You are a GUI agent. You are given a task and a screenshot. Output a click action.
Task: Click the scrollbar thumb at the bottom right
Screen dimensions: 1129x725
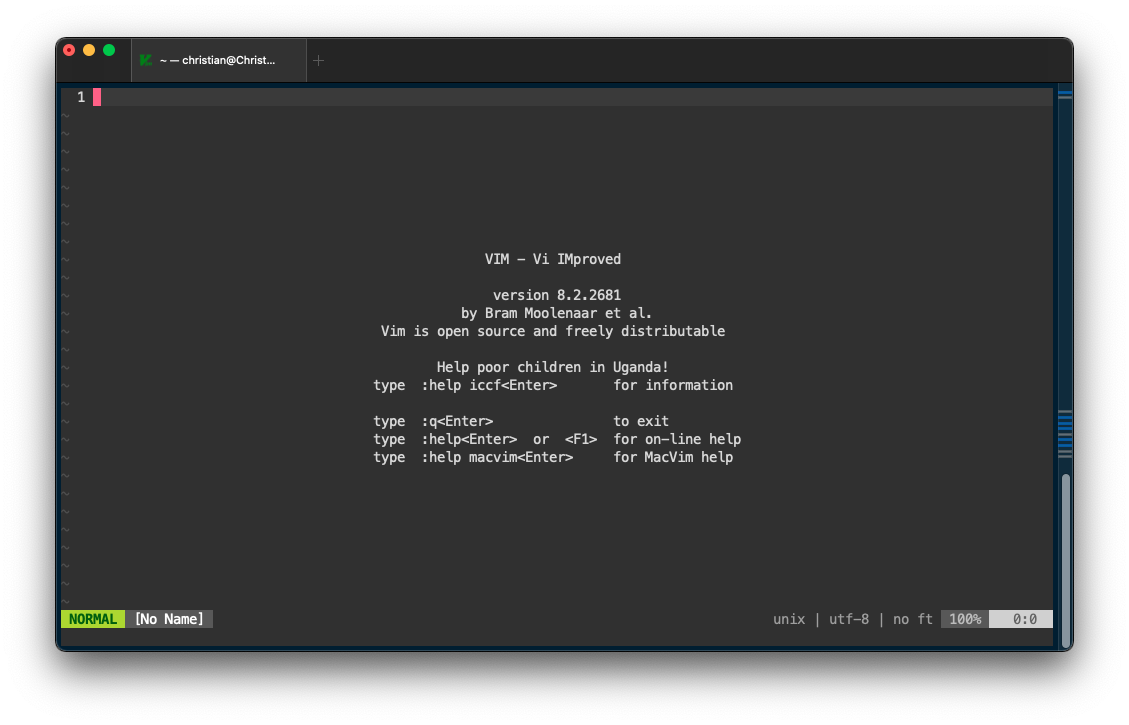pos(1065,558)
